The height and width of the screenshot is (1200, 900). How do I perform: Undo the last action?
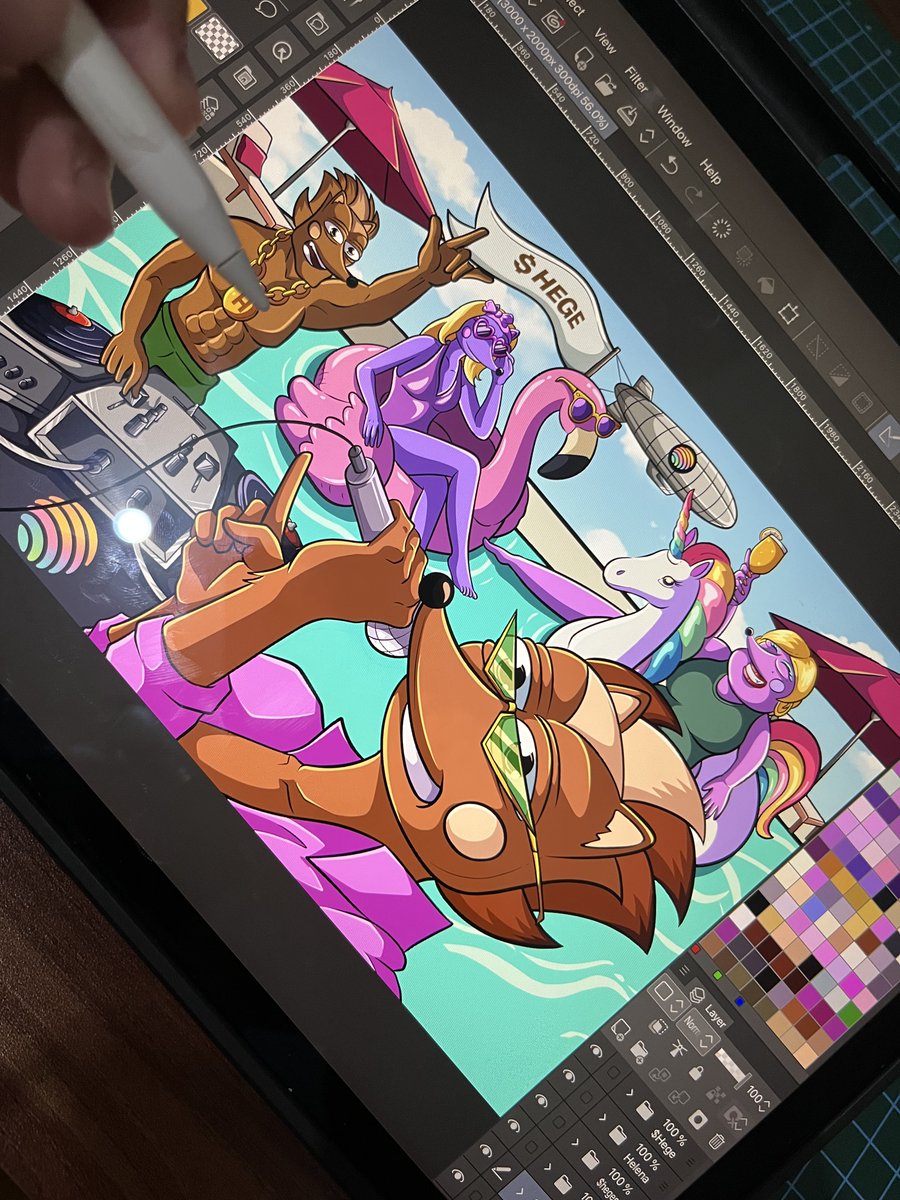point(670,164)
